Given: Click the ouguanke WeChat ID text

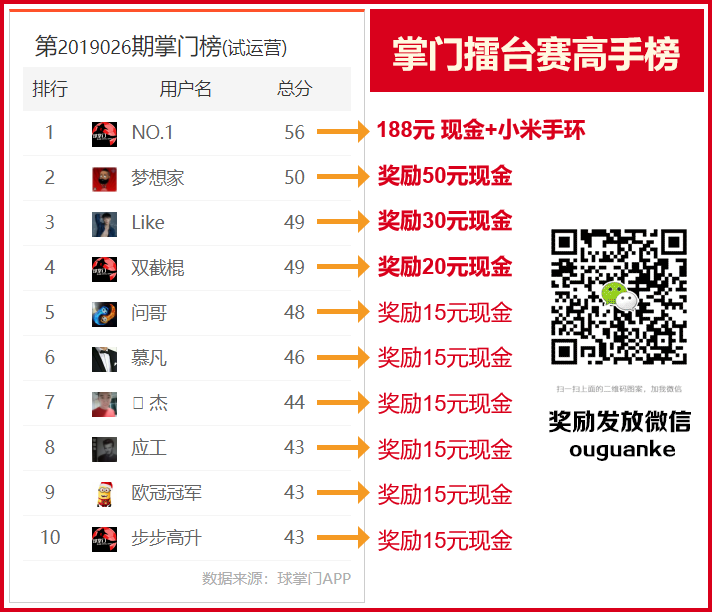Looking at the screenshot, I should 622,449.
